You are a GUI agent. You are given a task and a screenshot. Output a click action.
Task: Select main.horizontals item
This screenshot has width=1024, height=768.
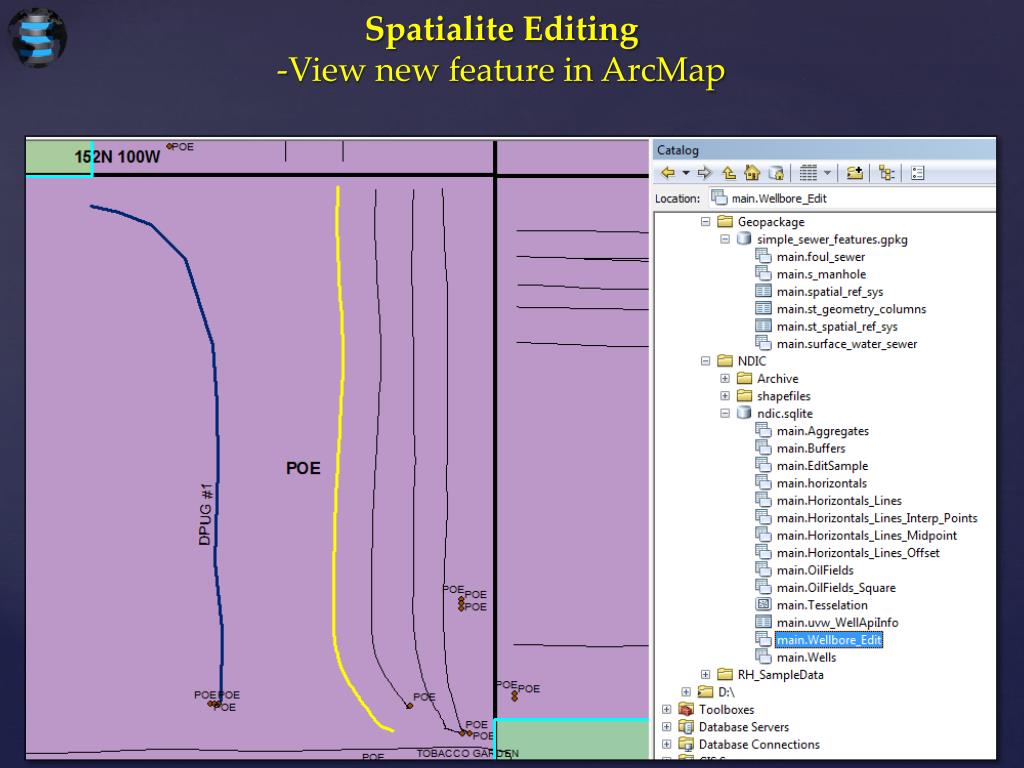(x=822, y=483)
